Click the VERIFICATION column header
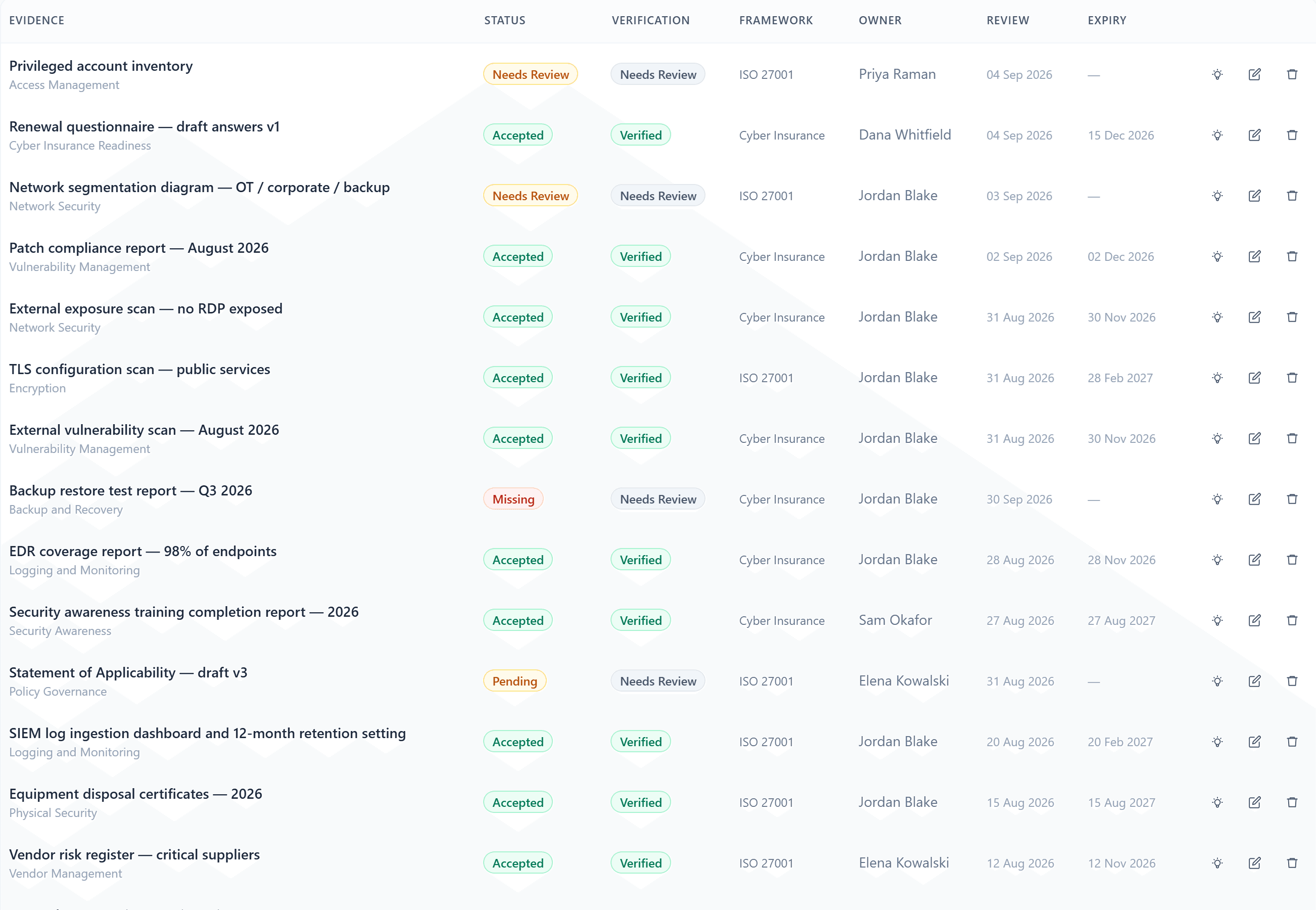 [651, 21]
